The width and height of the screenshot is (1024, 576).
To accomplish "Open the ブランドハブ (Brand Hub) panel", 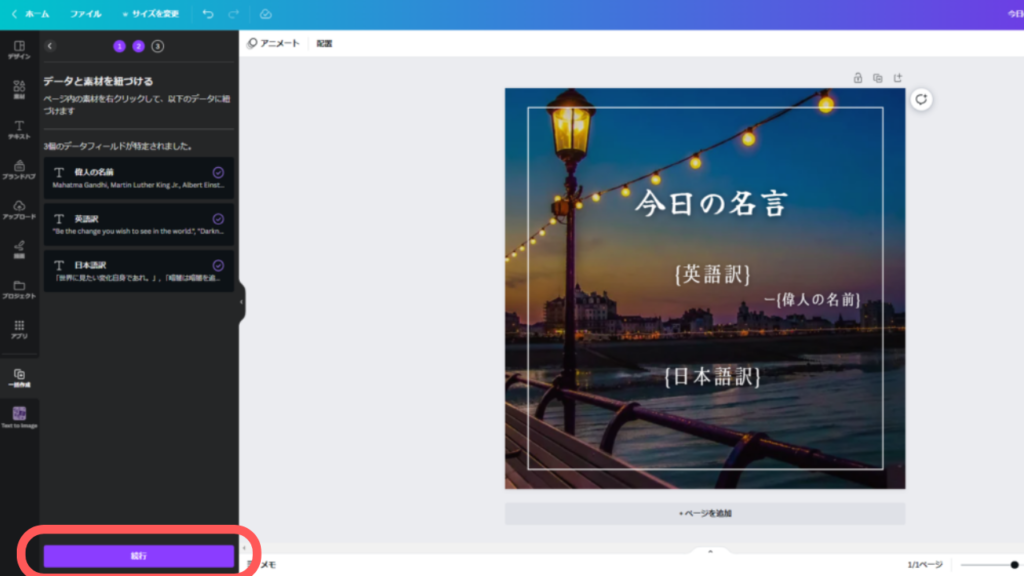I will point(19,170).
